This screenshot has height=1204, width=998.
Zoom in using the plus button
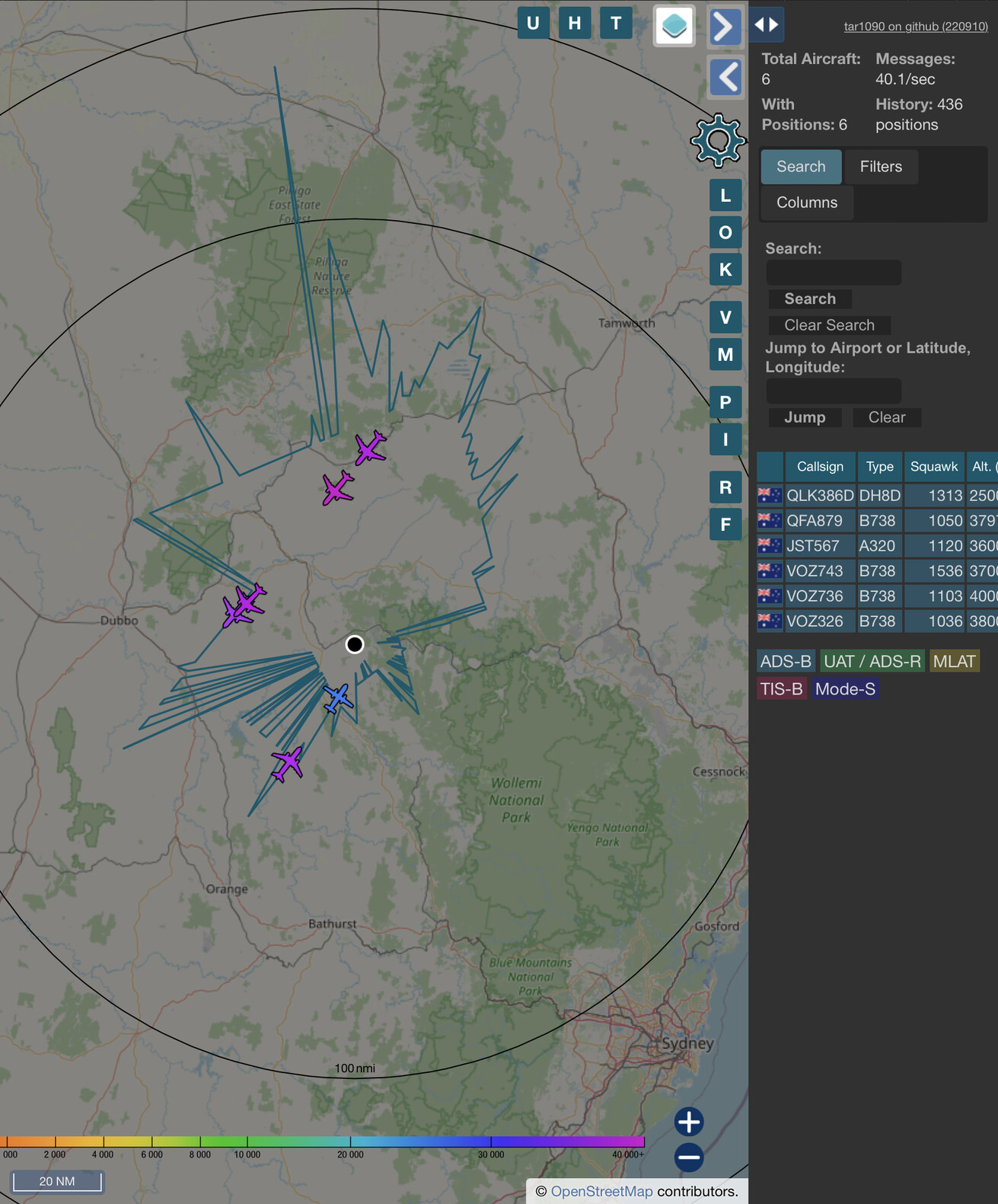click(689, 1121)
